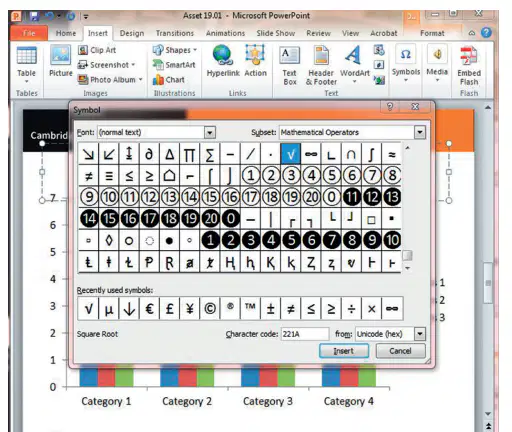Minimize the ribbon with caret icon

point(472,33)
